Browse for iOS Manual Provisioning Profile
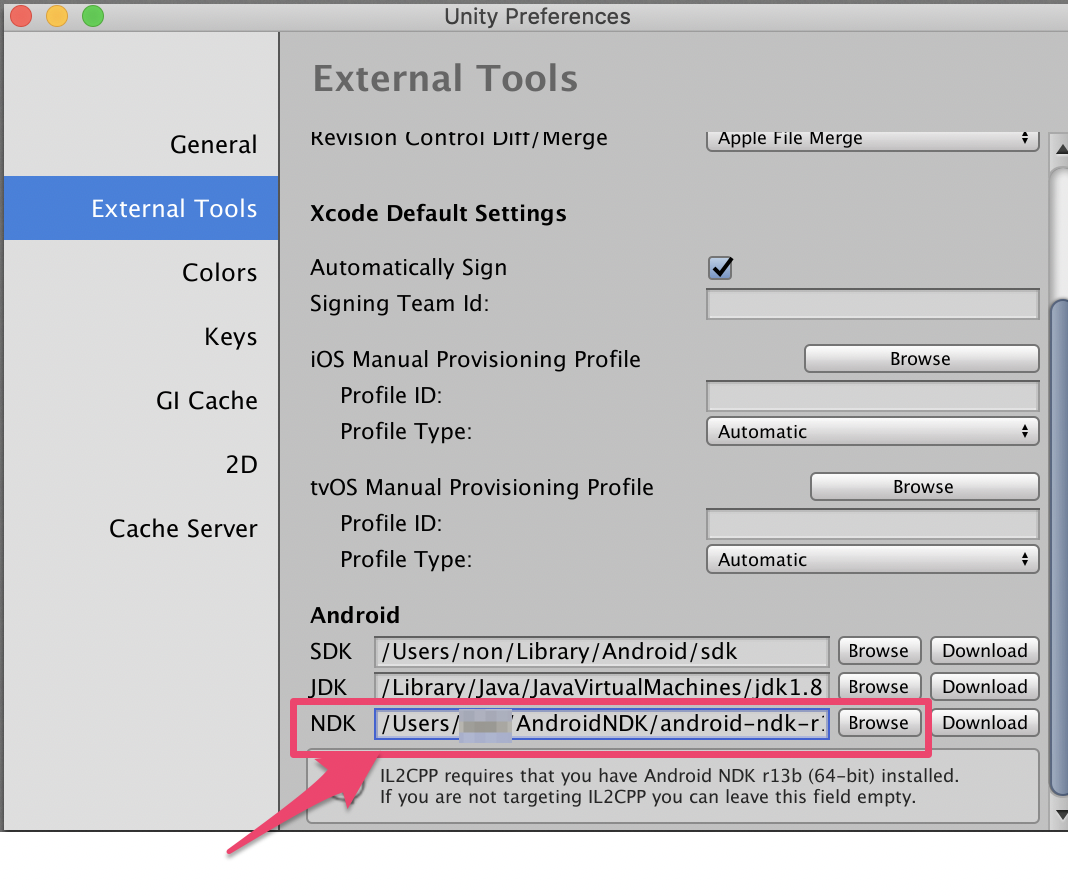Image resolution: width=1068 pixels, height=896 pixels. tap(922, 358)
